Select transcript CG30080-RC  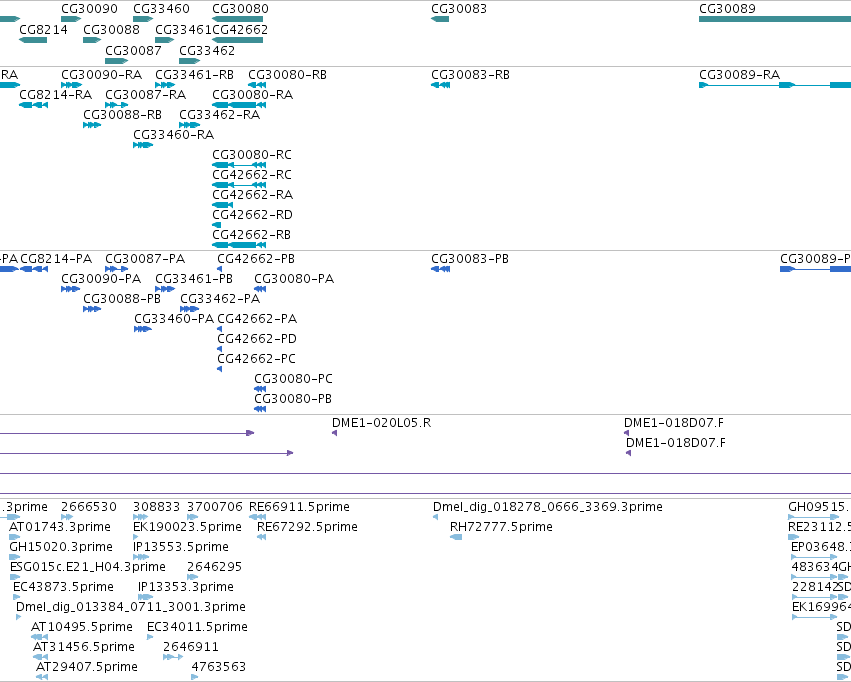point(252,155)
